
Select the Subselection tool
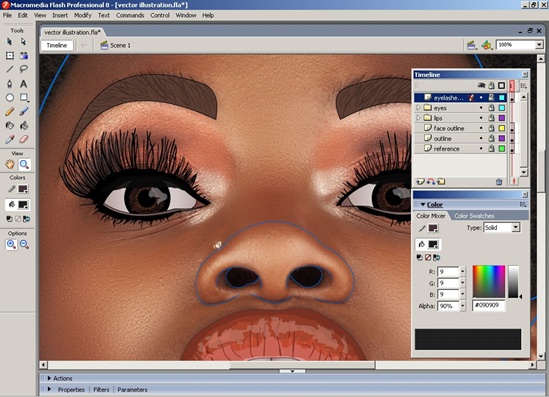[x=23, y=42]
